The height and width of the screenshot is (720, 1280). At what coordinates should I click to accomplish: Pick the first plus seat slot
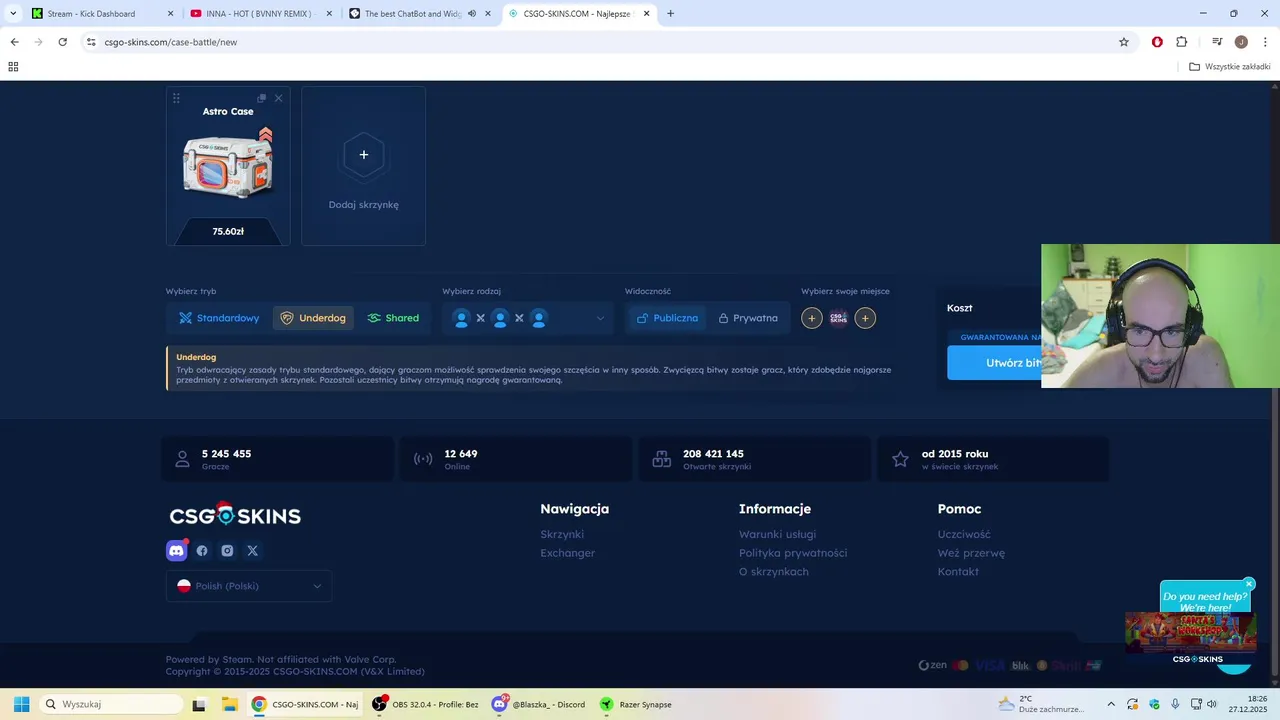[x=812, y=318]
